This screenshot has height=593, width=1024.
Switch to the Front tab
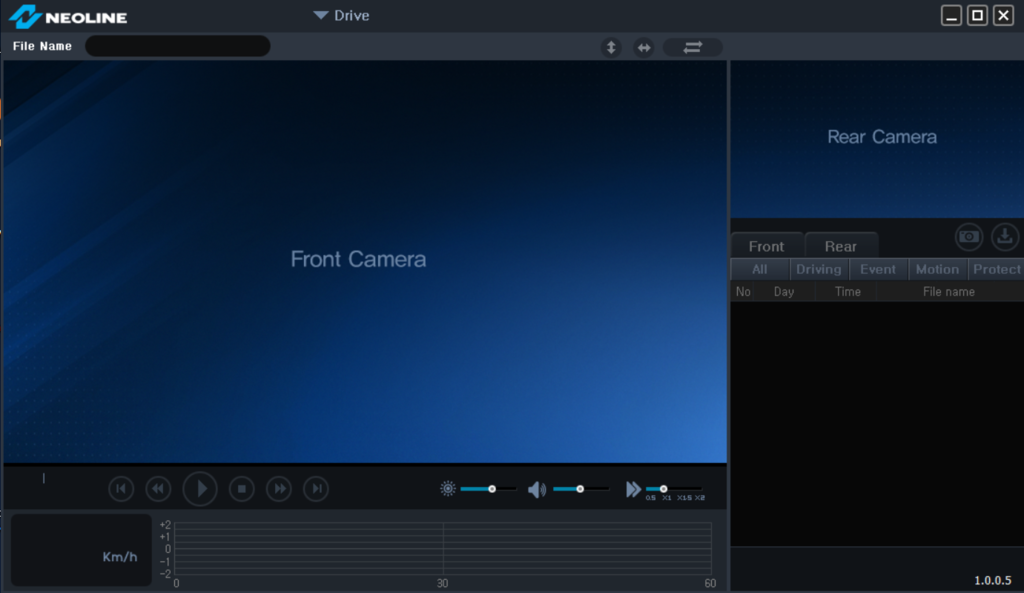coord(766,246)
